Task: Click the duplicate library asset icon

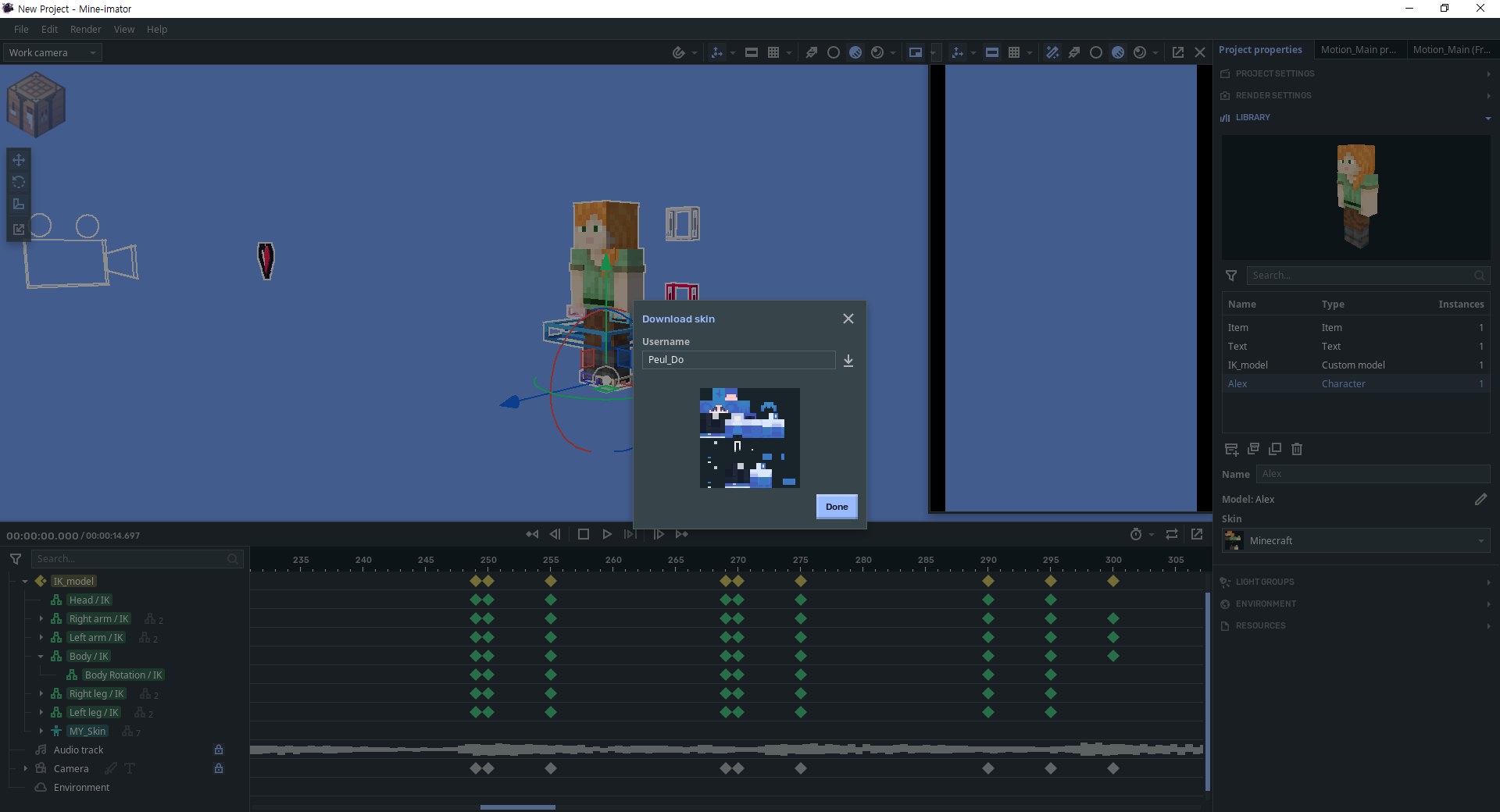Action: (x=1275, y=449)
